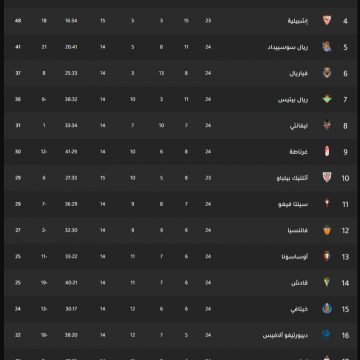Image resolution: width=360 pixels, height=360 pixels.
Task: Click the Real Betis green crest
Action: (327, 99)
